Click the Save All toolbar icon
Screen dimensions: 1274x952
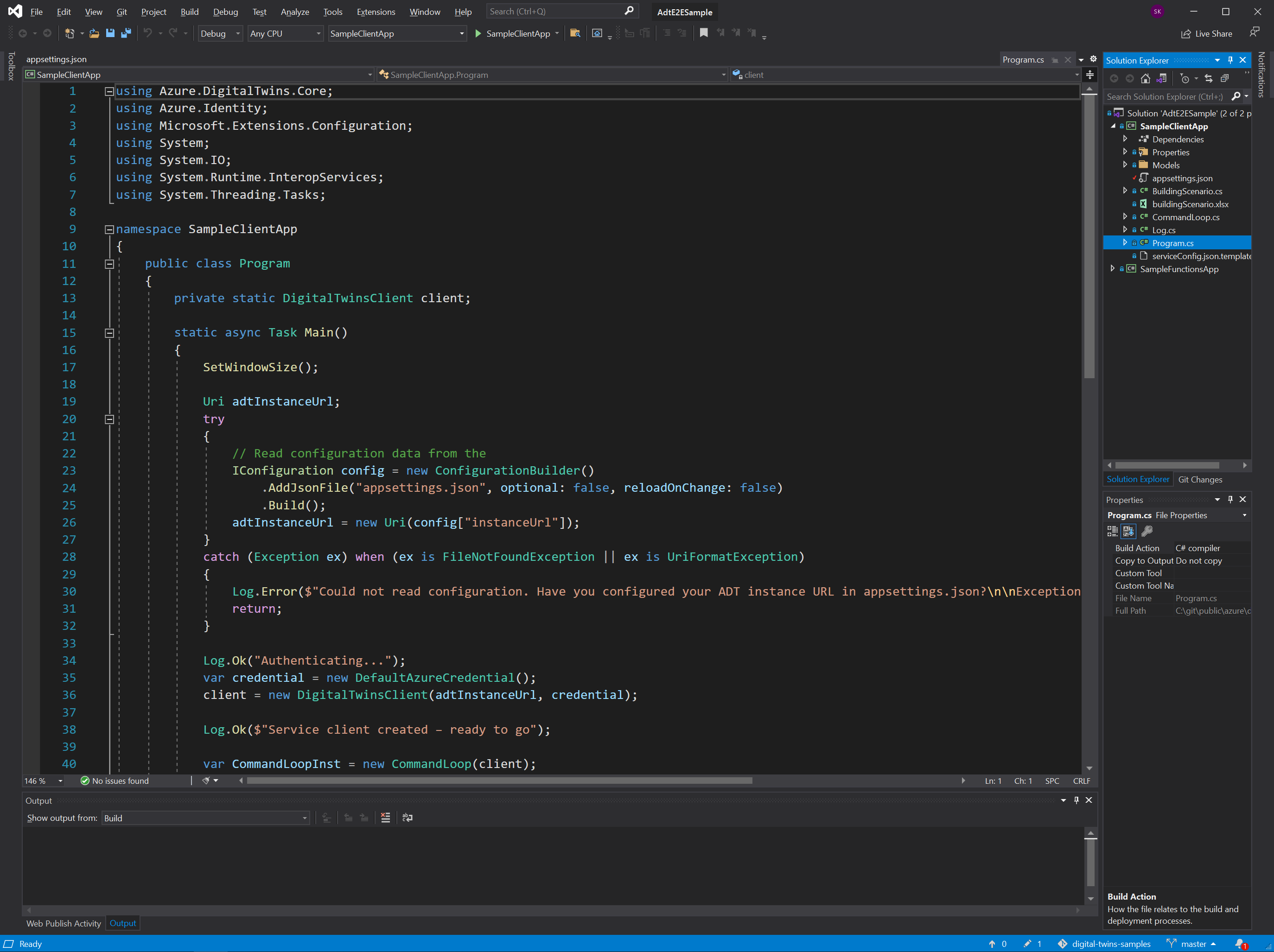126,33
